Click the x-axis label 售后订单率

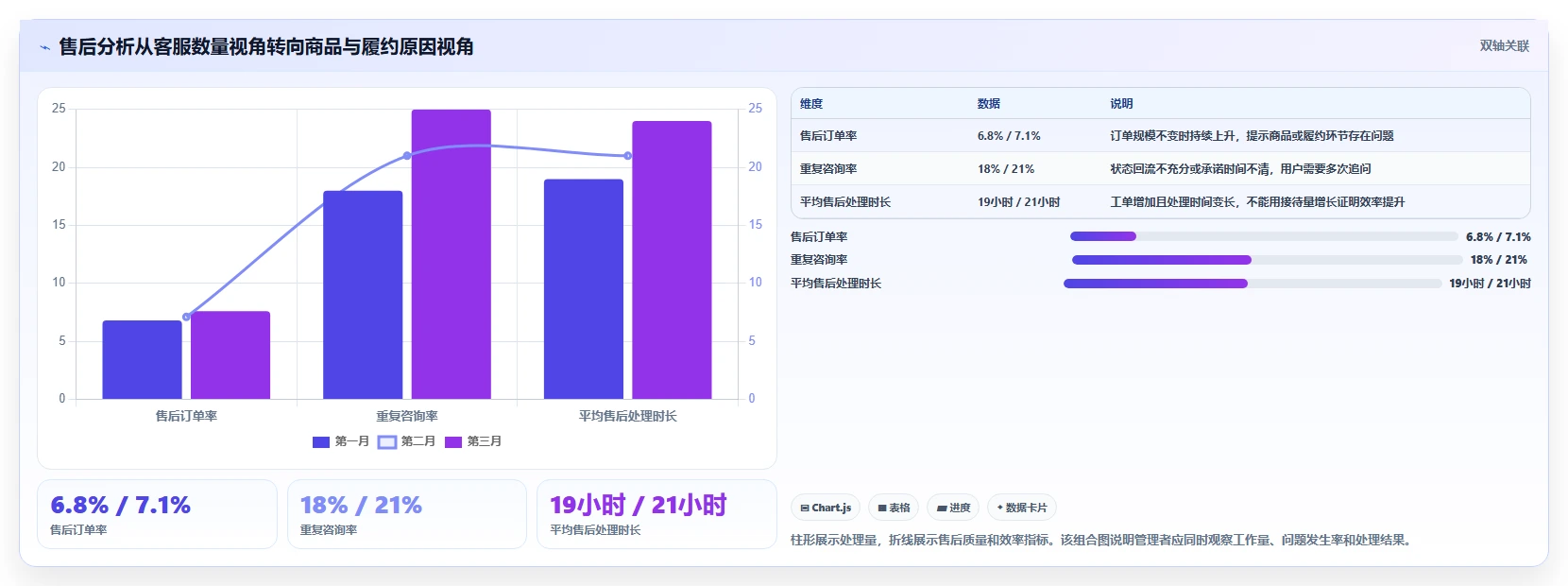(x=186, y=416)
